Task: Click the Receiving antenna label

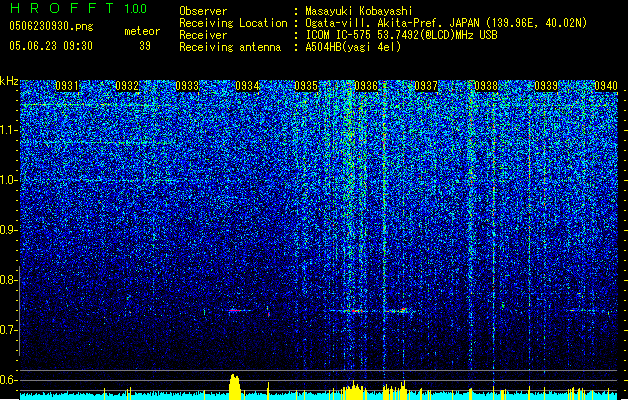Action: point(230,47)
